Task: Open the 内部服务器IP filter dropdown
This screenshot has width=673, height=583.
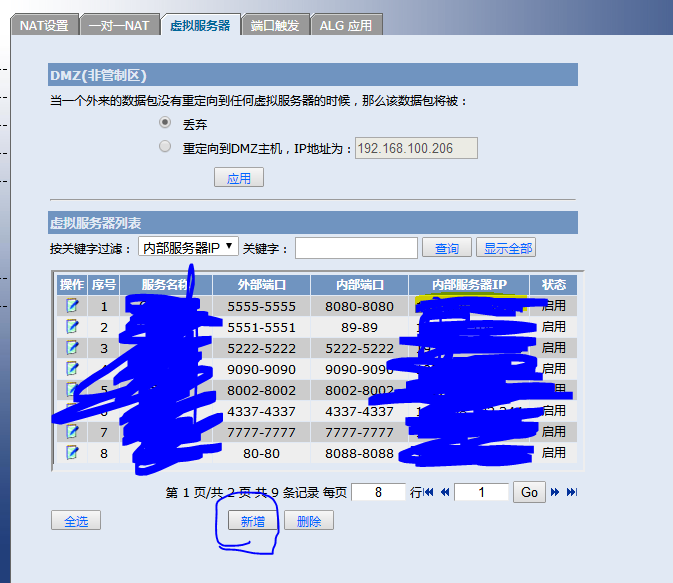Action: (188, 247)
